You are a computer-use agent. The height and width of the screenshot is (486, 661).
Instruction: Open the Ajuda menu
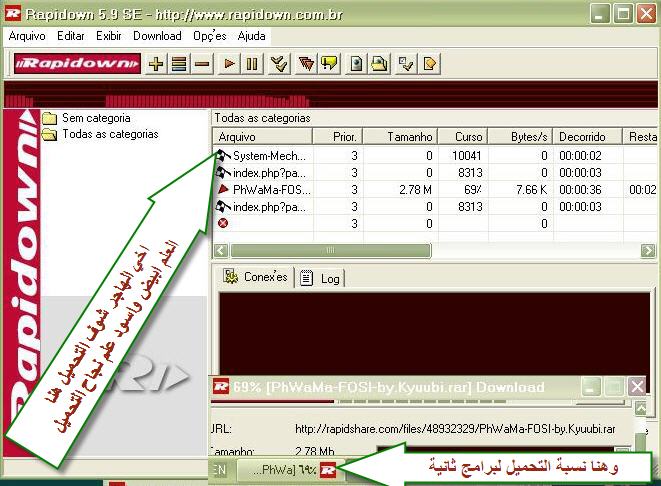pyautogui.click(x=251, y=35)
